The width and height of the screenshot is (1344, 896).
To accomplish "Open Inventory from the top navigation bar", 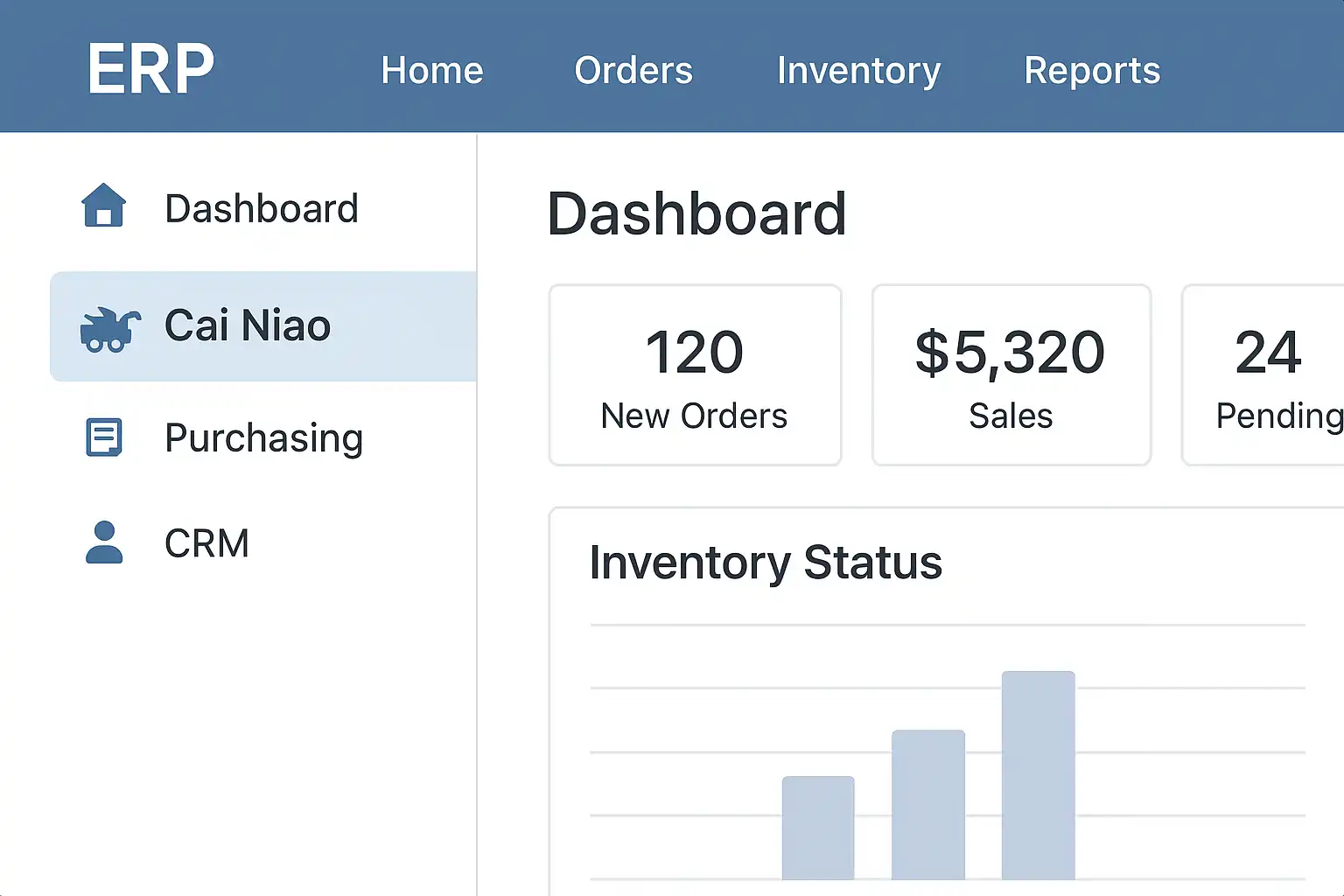I will point(858,70).
